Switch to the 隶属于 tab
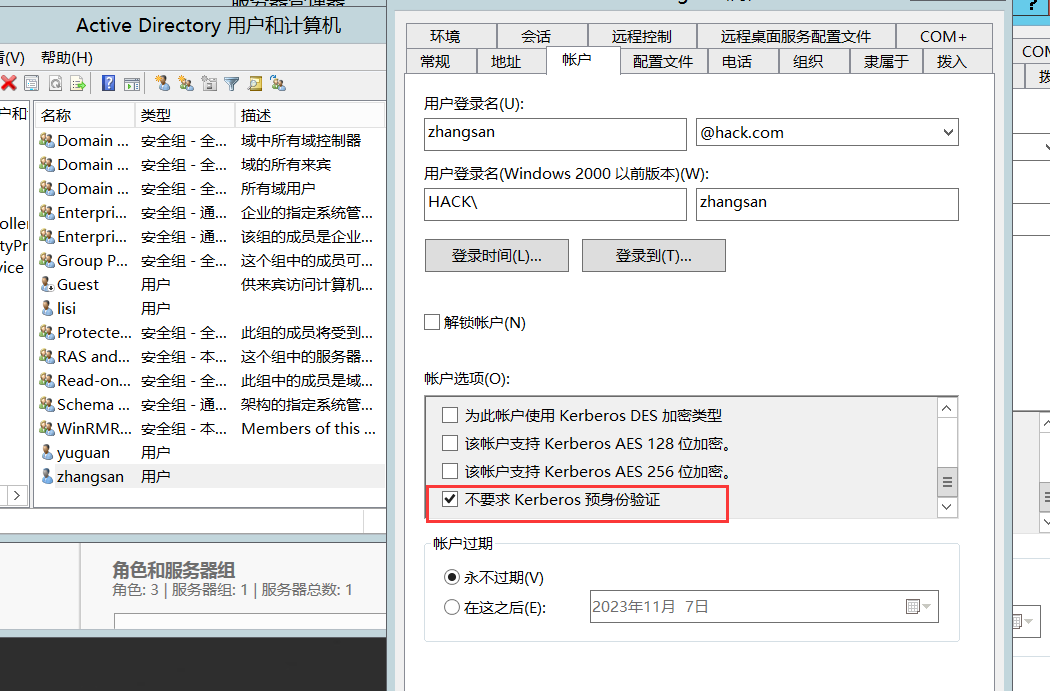1050x691 pixels. tap(886, 62)
